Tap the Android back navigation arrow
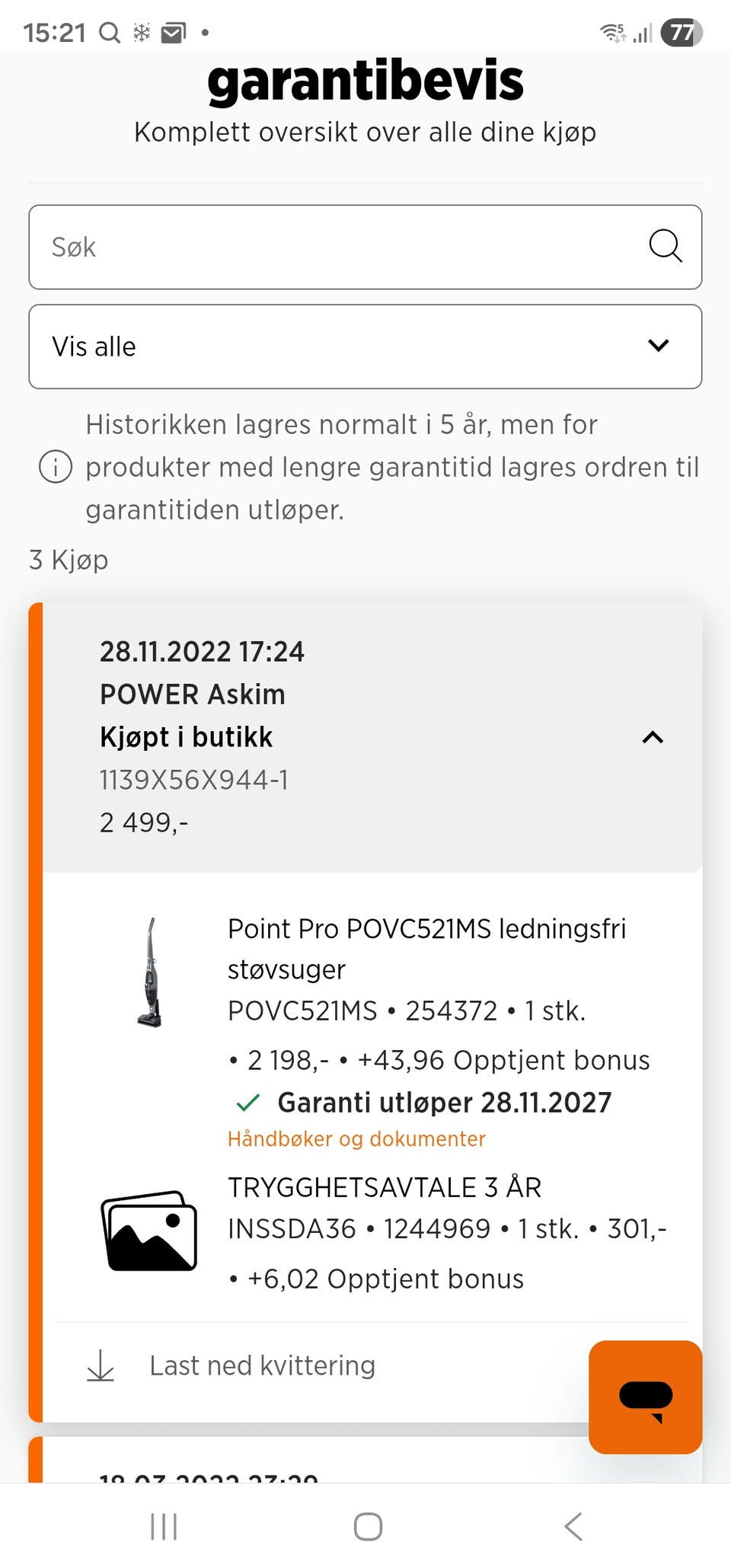This screenshot has height=1568, width=731. [x=573, y=1526]
